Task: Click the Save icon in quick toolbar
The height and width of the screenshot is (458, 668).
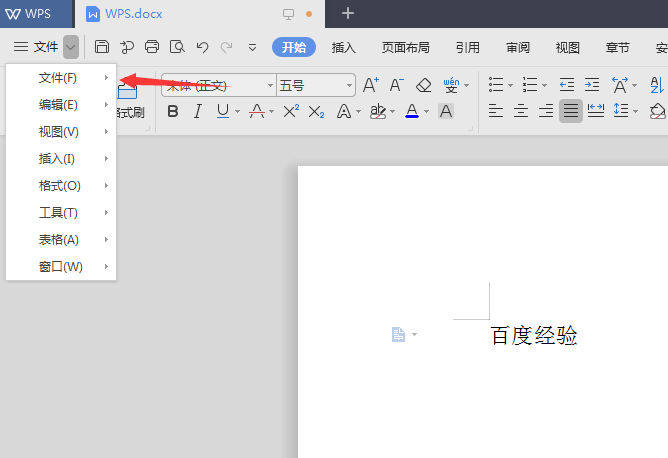Action: 101,46
